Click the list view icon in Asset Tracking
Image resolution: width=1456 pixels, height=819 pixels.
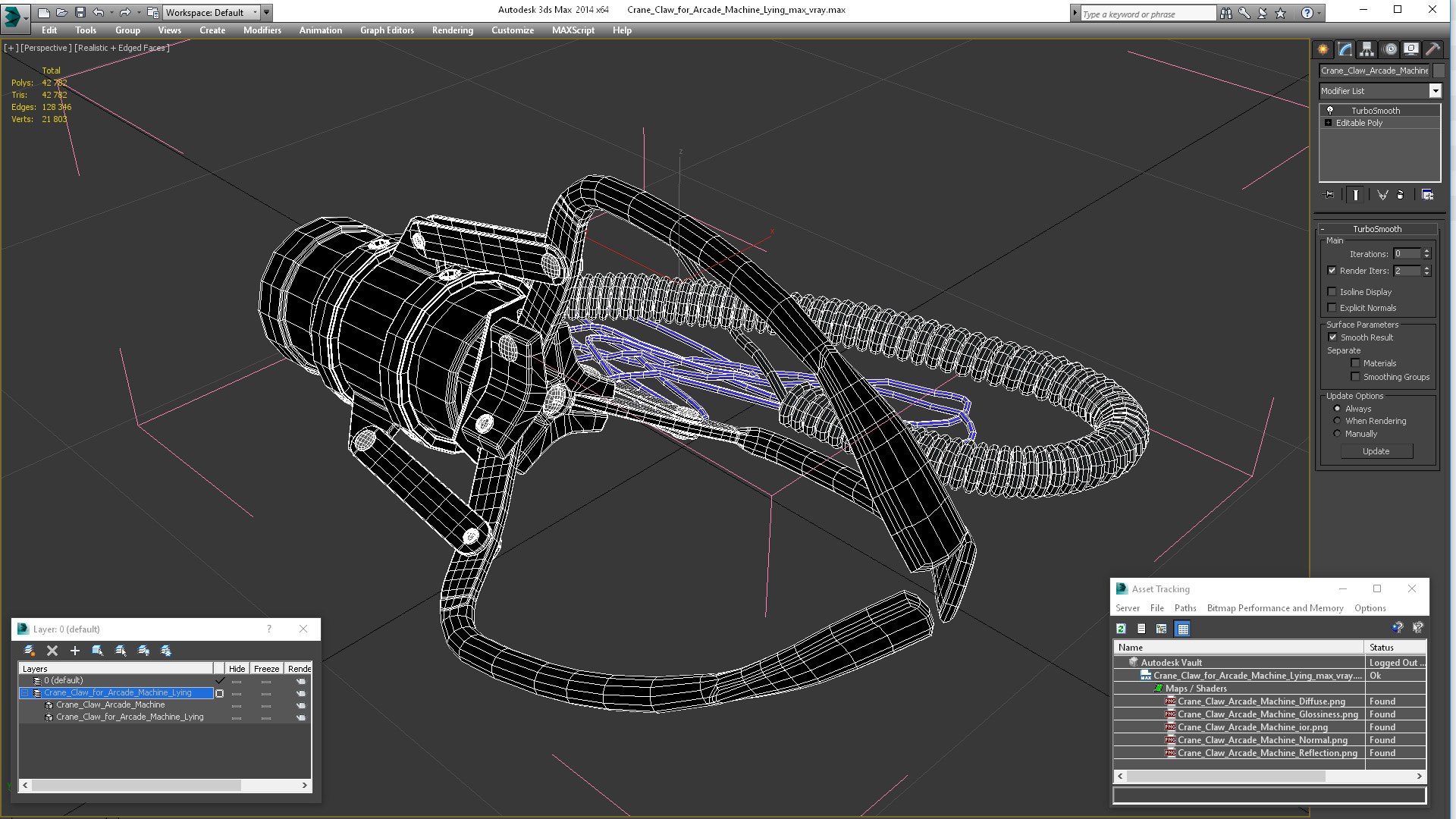pyautogui.click(x=1141, y=629)
